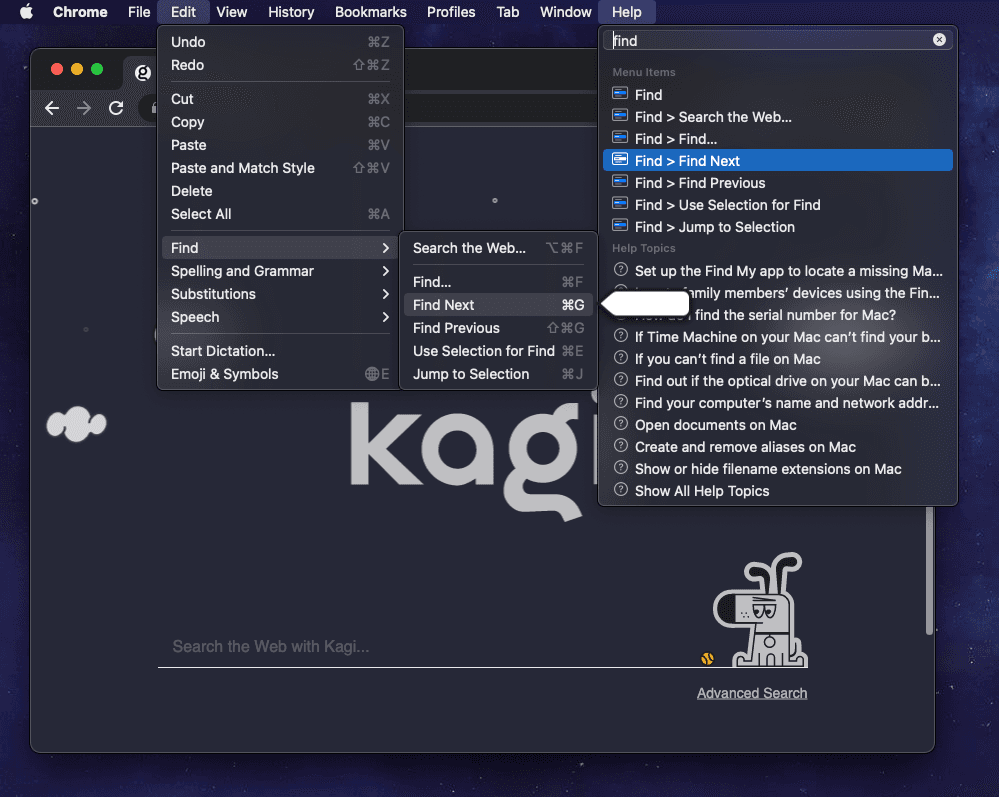The height and width of the screenshot is (797, 999).
Task: Select Cut in the Edit menu
Action: pyautogui.click(x=280, y=99)
